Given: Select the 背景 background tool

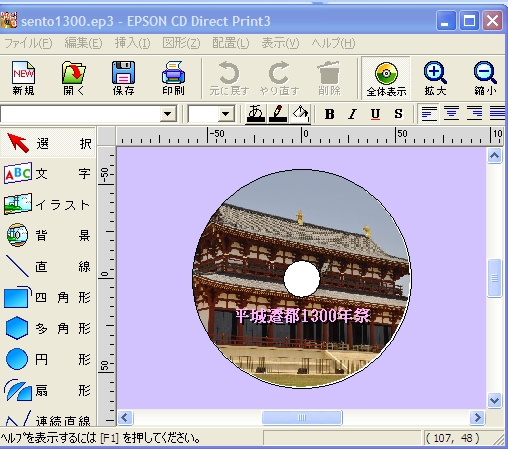Looking at the screenshot, I should pos(48,235).
